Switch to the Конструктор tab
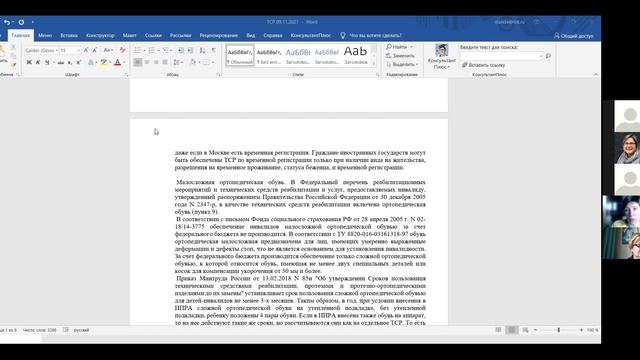This screenshot has height=360, width=640. [100, 36]
